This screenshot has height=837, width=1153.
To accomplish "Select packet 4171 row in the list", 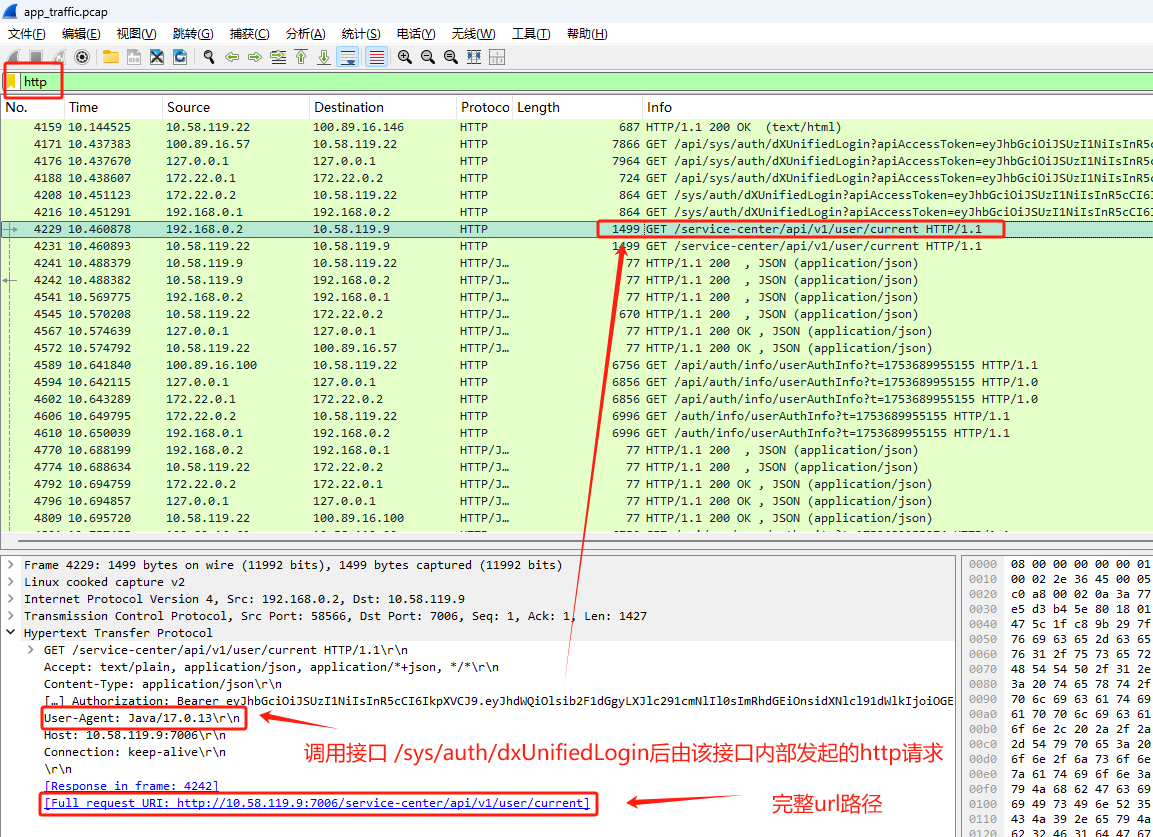I will (x=576, y=144).
